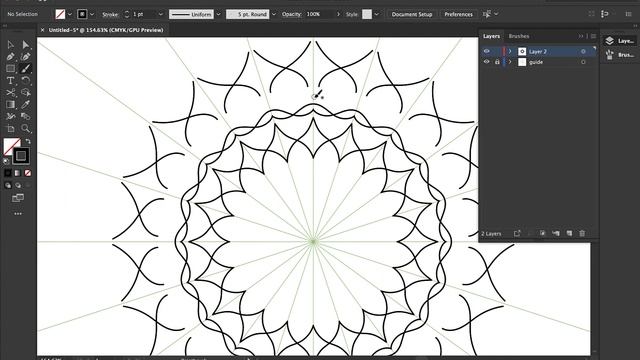Switch to Brushes tab

[519, 36]
